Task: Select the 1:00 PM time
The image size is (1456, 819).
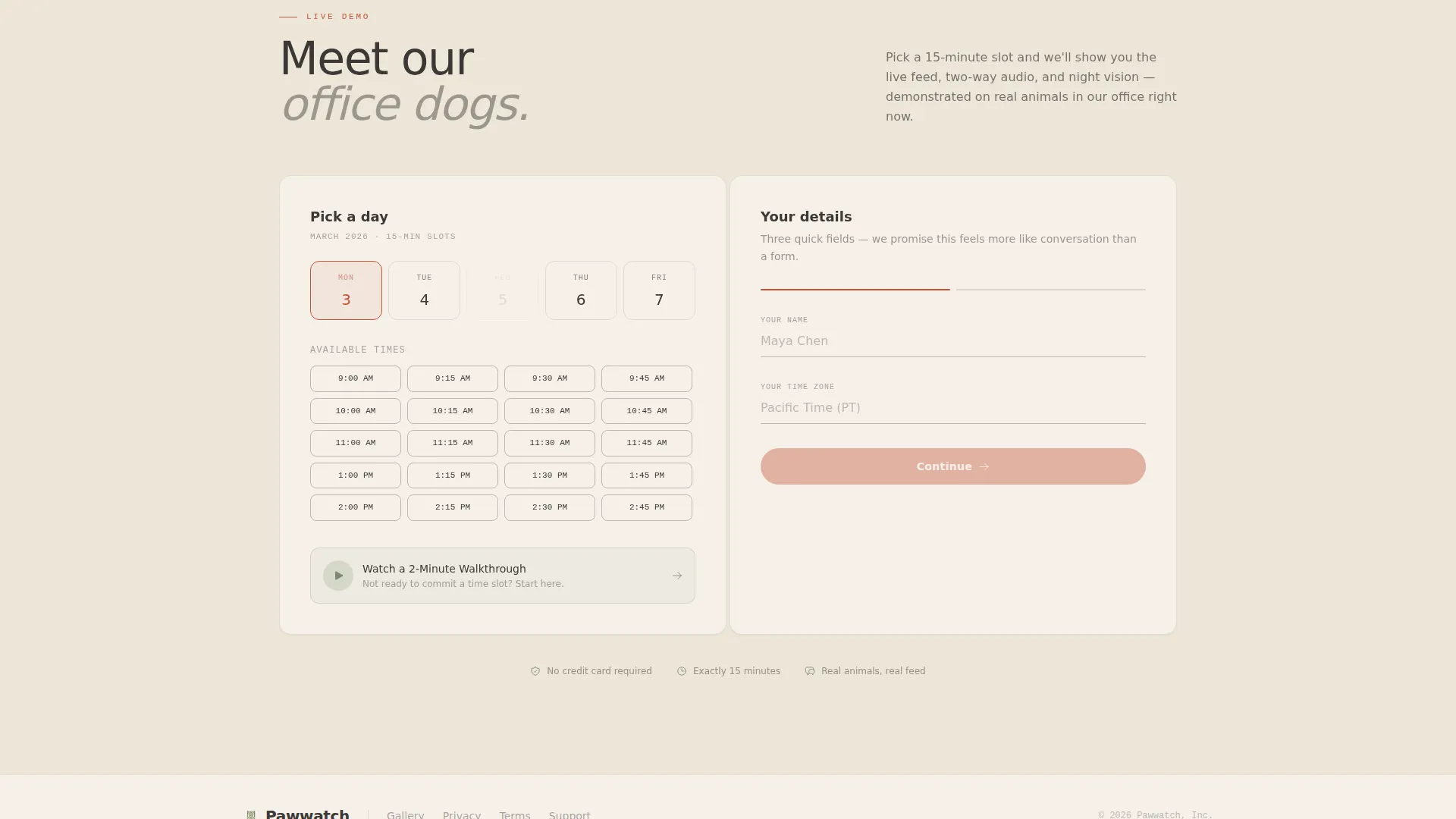Action: pos(356,475)
